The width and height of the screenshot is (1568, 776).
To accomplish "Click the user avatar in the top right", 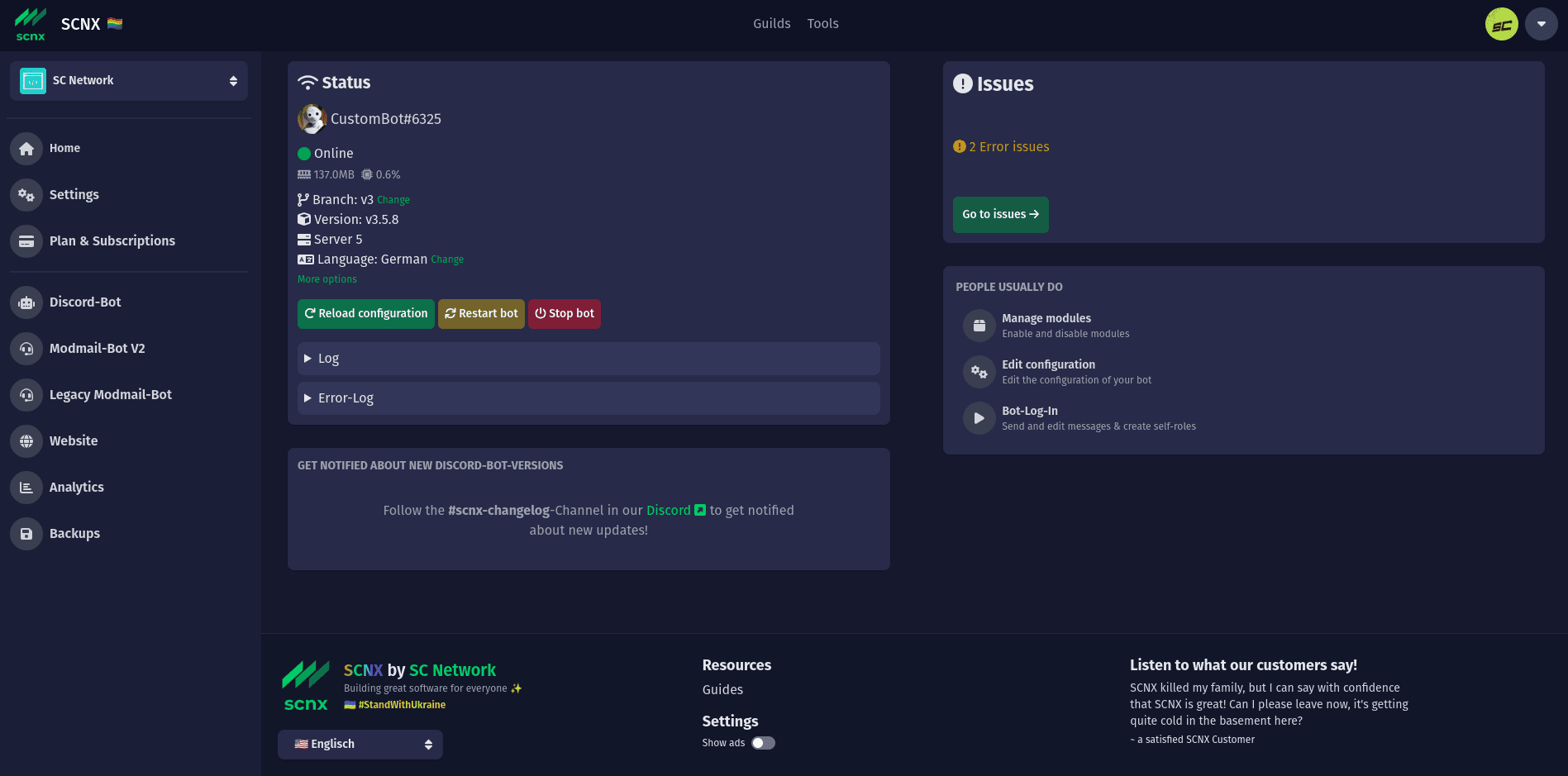I will coord(1502,24).
